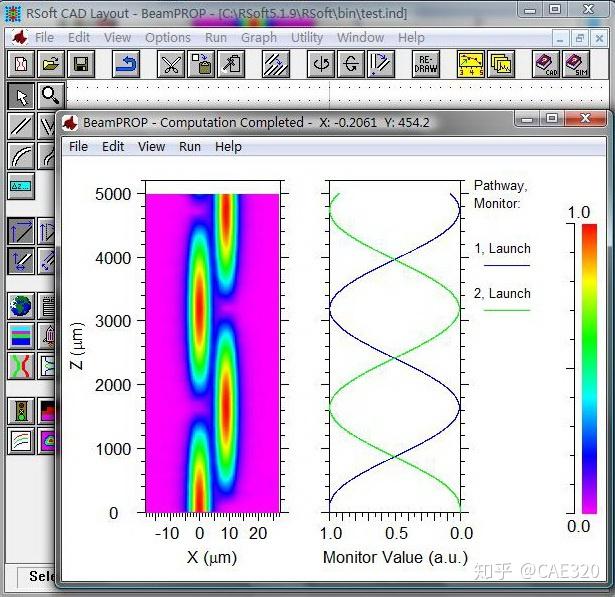Click the '2, Launch' green legend entry
615x597 pixels.
(x=502, y=294)
